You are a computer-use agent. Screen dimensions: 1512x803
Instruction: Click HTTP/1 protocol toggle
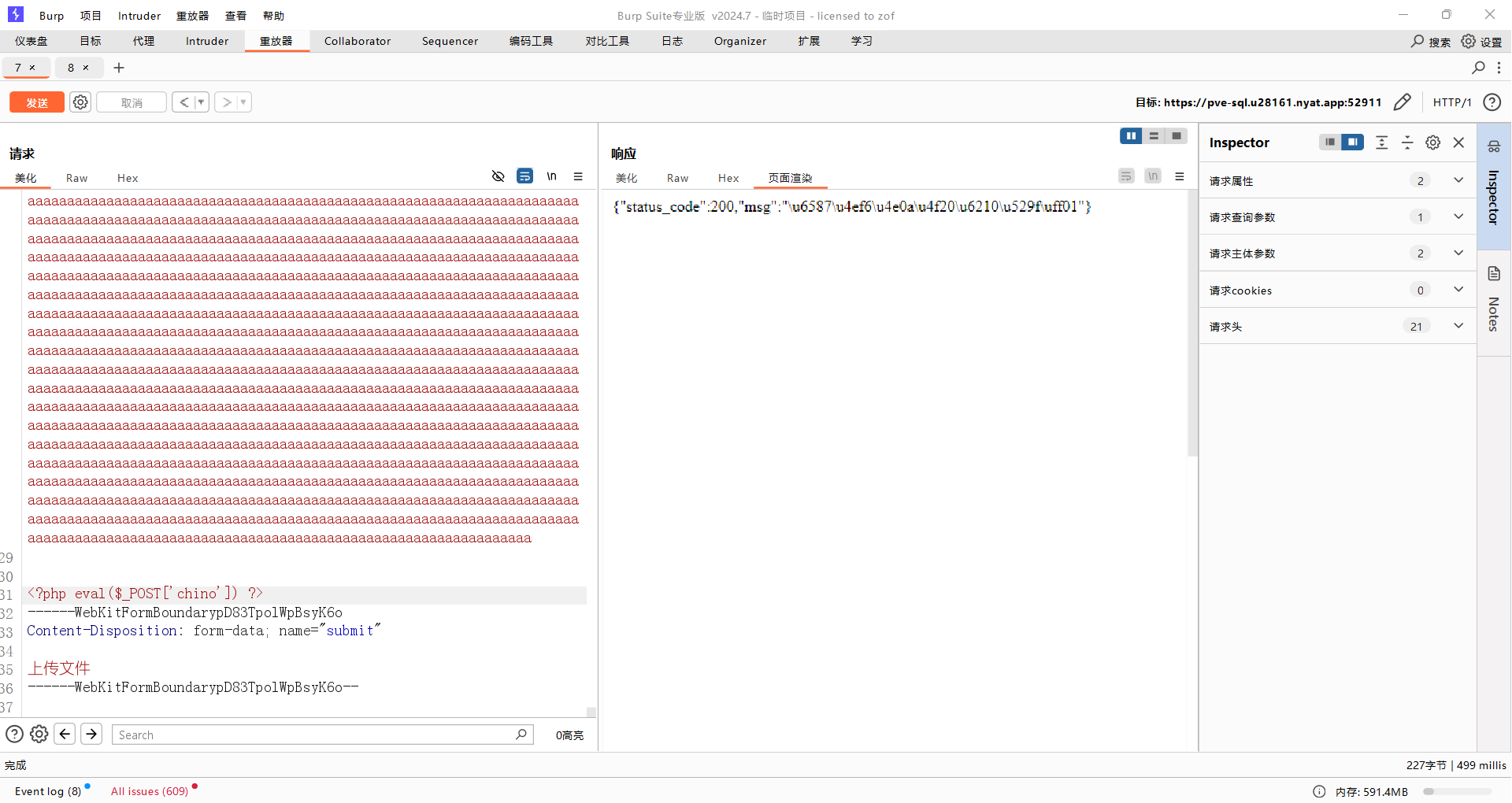click(x=1451, y=102)
